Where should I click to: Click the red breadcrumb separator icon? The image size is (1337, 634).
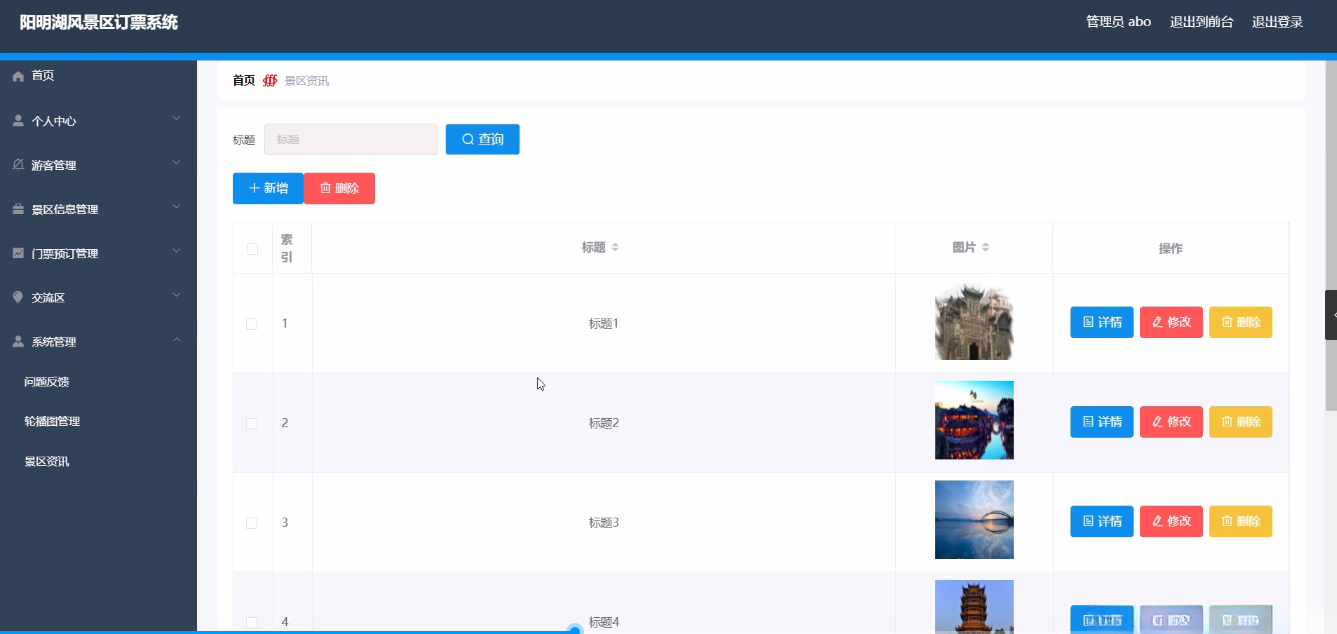point(270,81)
